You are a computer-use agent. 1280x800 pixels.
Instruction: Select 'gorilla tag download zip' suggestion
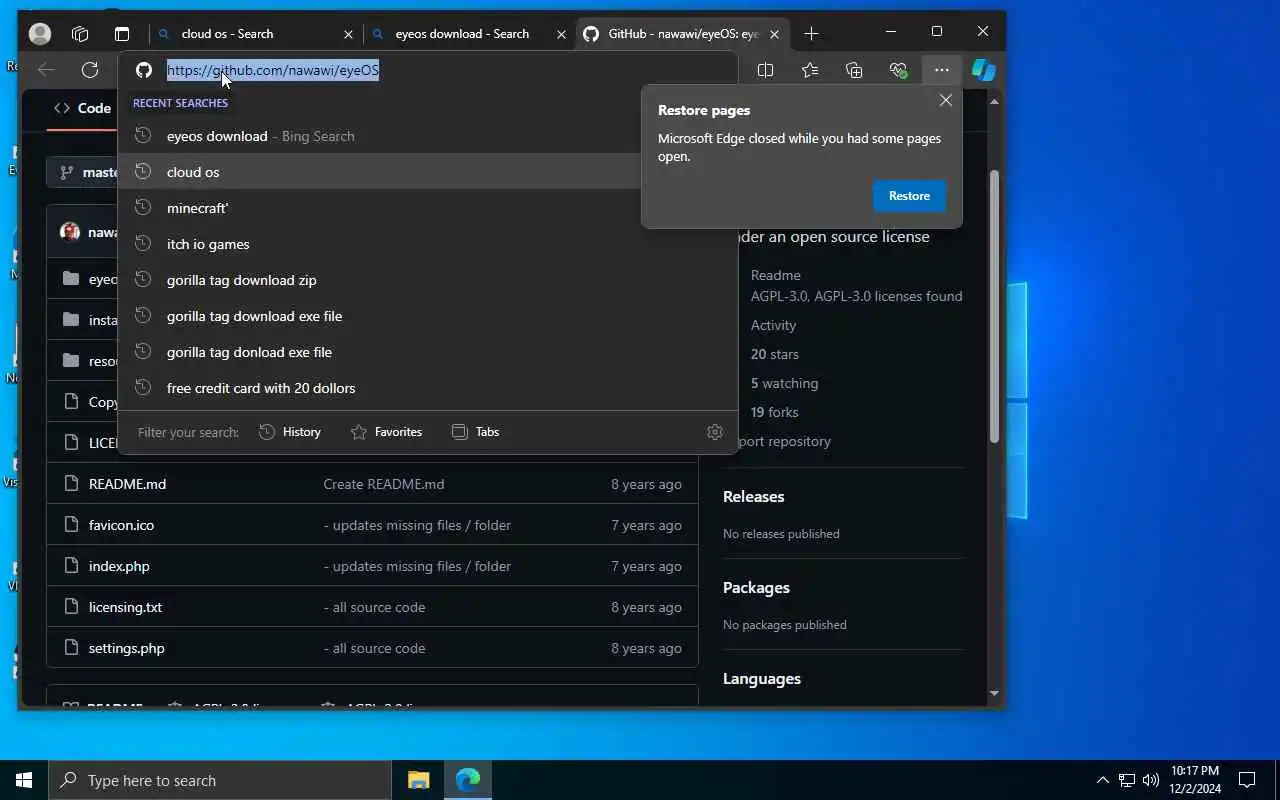point(428,280)
